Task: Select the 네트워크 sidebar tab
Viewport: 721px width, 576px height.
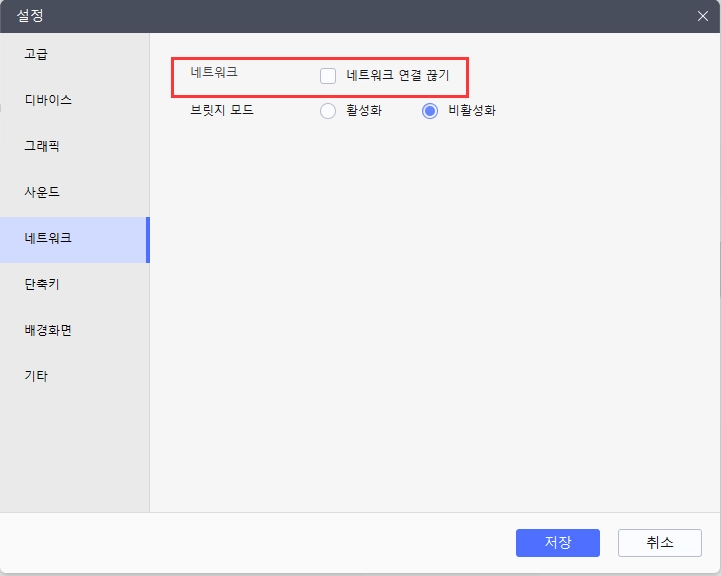Action: (74, 240)
